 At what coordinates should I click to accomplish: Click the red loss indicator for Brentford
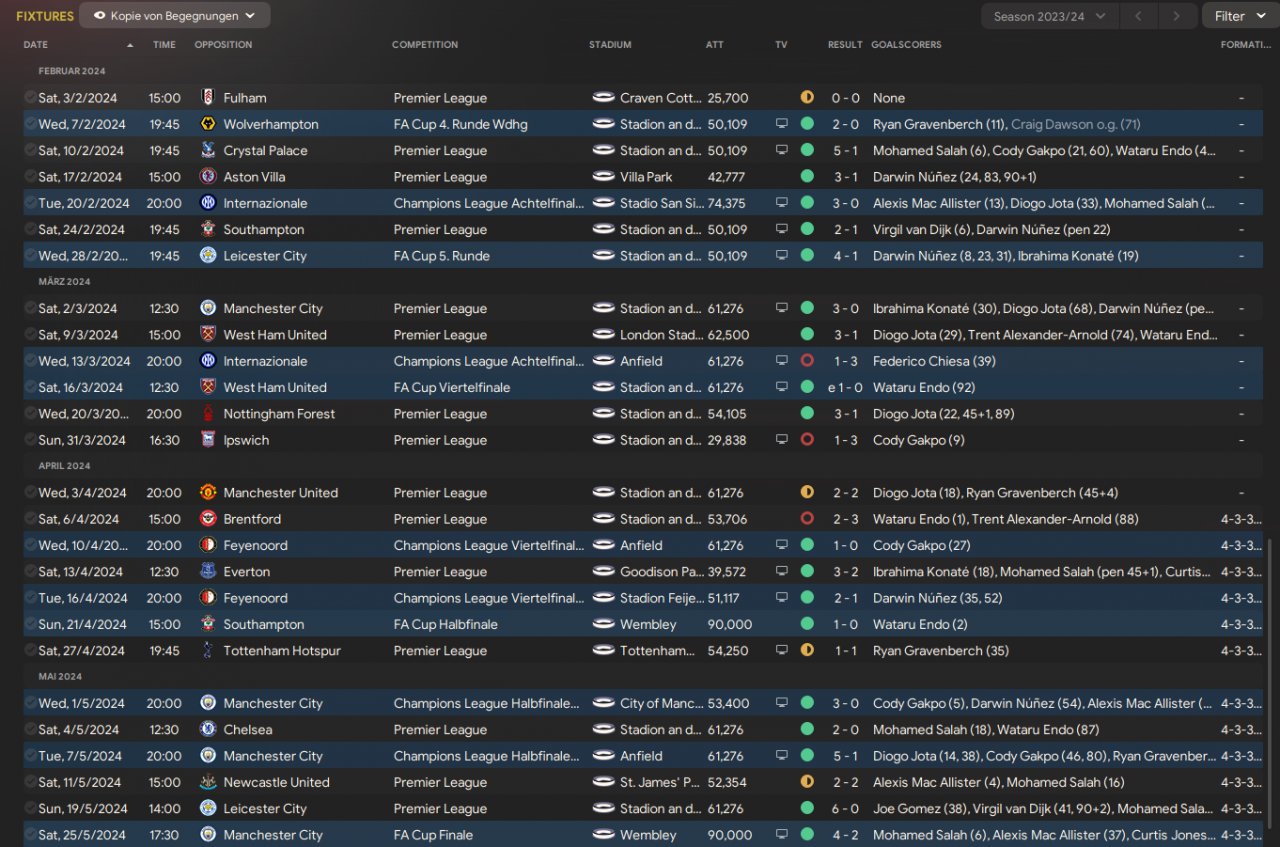point(807,519)
